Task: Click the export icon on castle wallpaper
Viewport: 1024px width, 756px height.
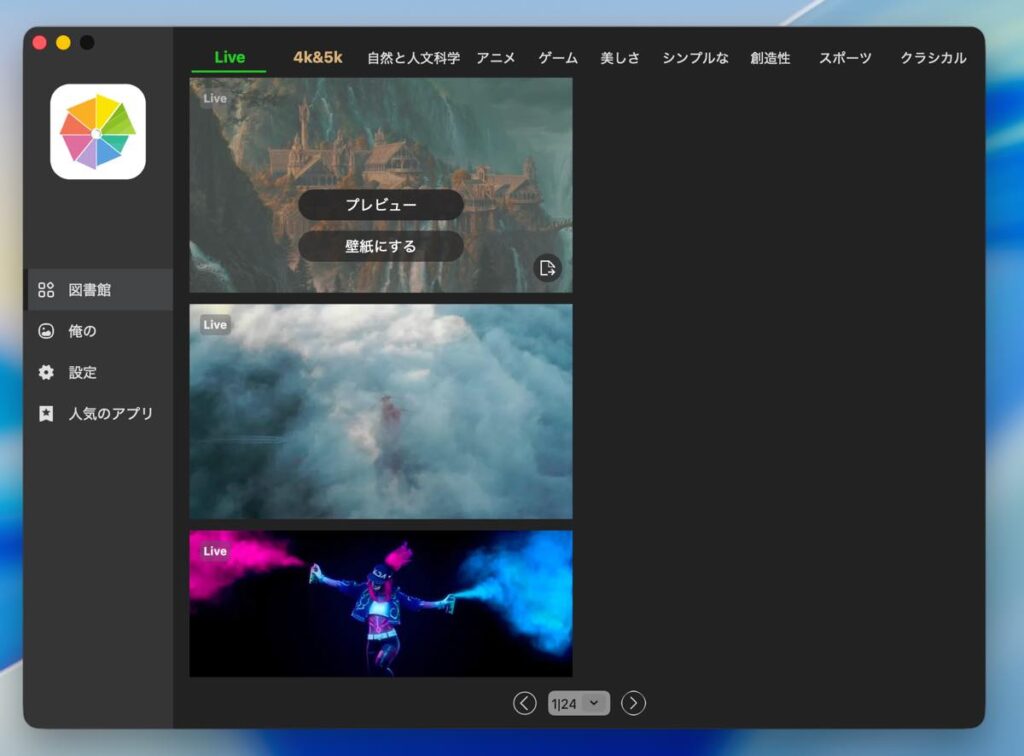Action: click(x=547, y=267)
